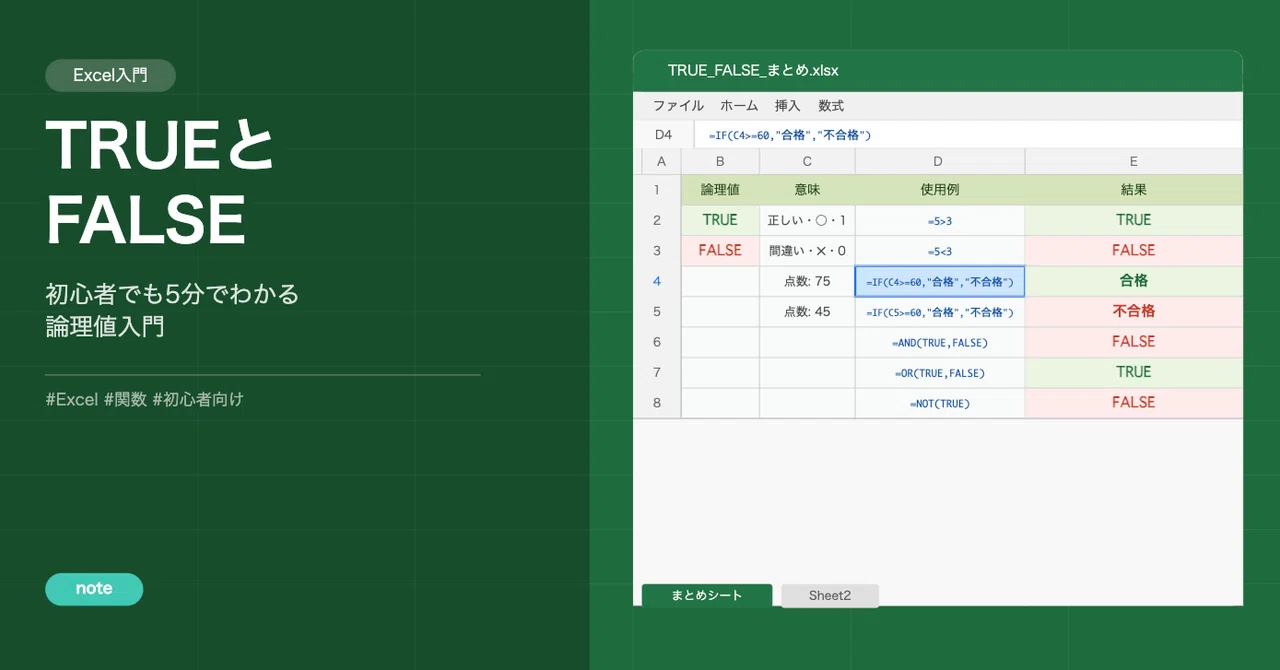
Task: Select cell with formula =5>3
Action: (940, 220)
